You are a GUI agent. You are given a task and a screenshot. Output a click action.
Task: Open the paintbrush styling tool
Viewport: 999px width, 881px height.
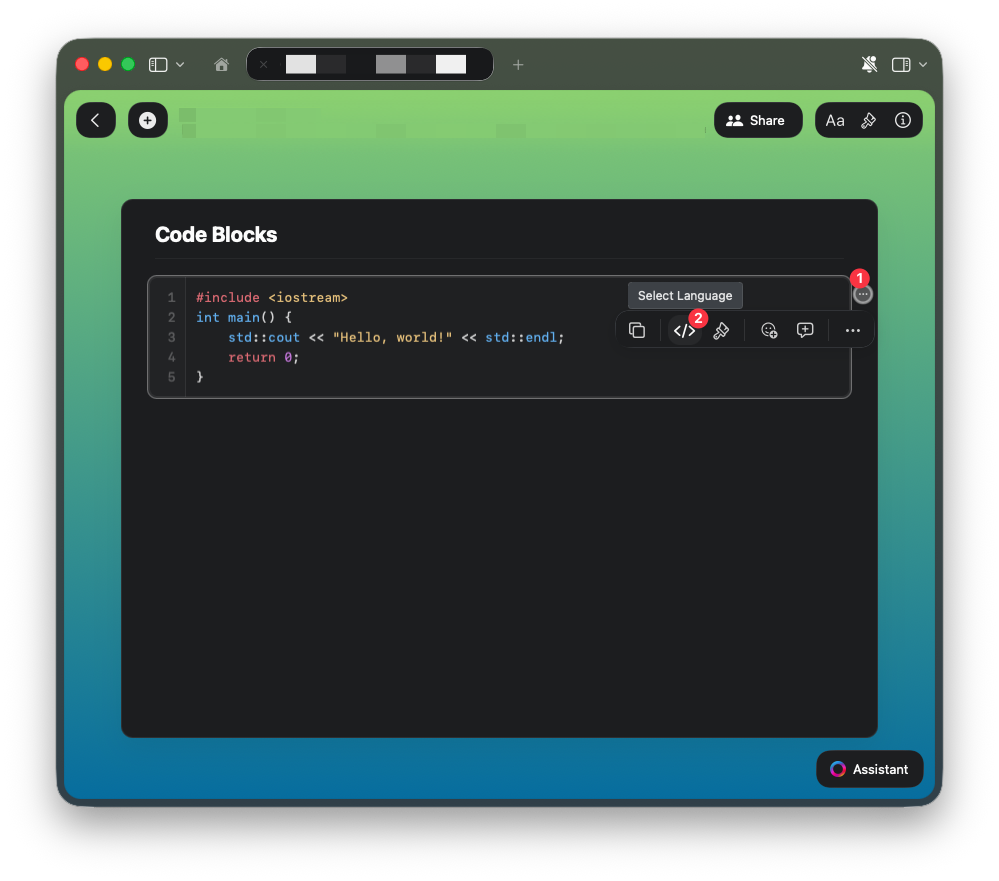point(721,330)
